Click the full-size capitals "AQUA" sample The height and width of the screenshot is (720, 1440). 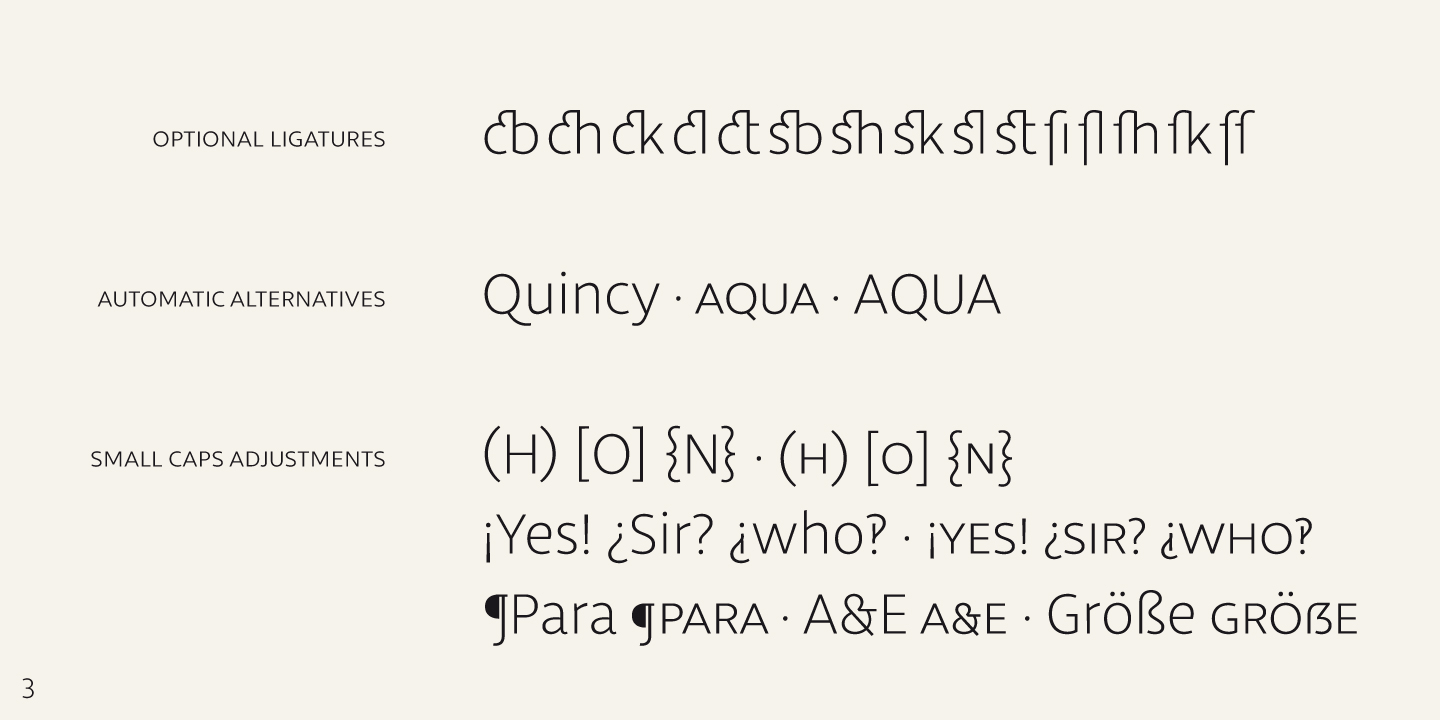(927, 296)
